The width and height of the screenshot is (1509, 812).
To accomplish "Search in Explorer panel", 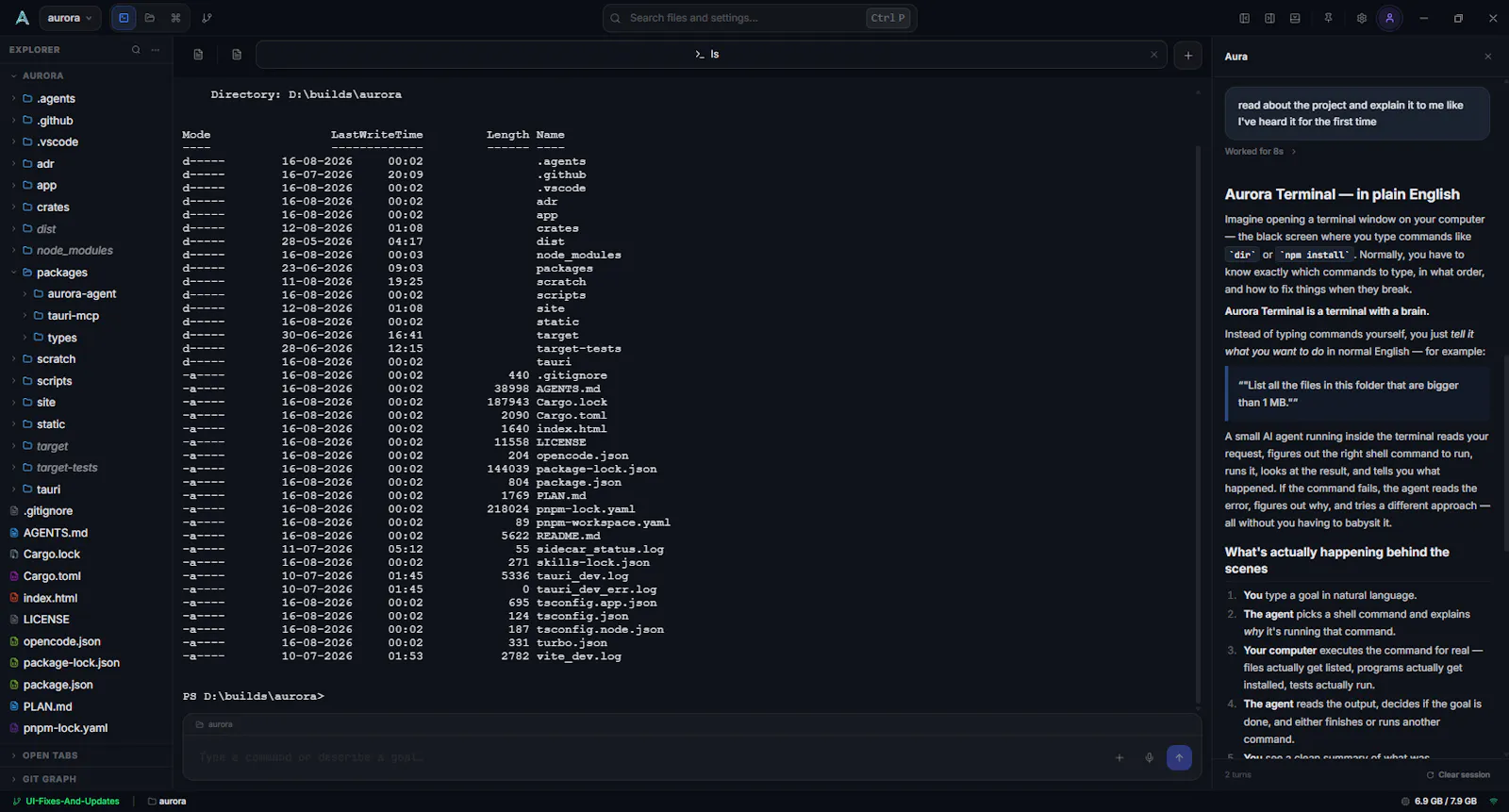I will (x=136, y=50).
